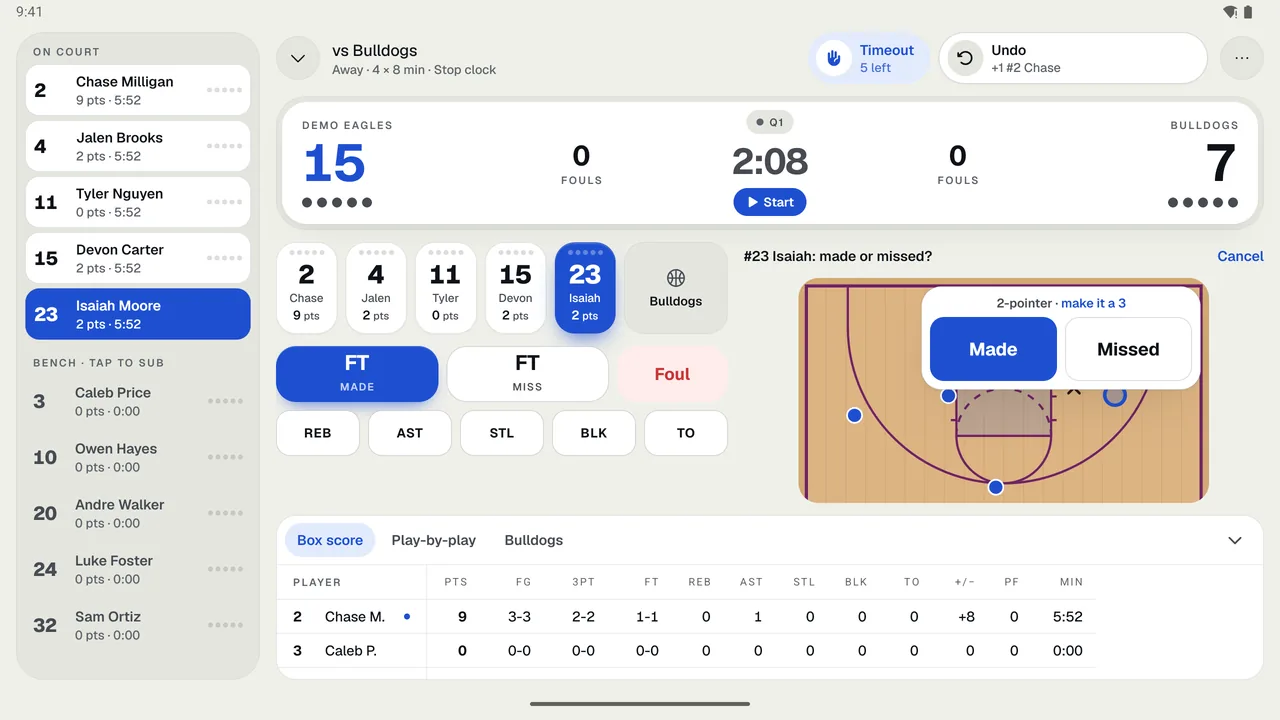Viewport: 1280px width, 720px height.
Task: Tap the Q1 quarter indicator
Action: pyautogui.click(x=770, y=122)
